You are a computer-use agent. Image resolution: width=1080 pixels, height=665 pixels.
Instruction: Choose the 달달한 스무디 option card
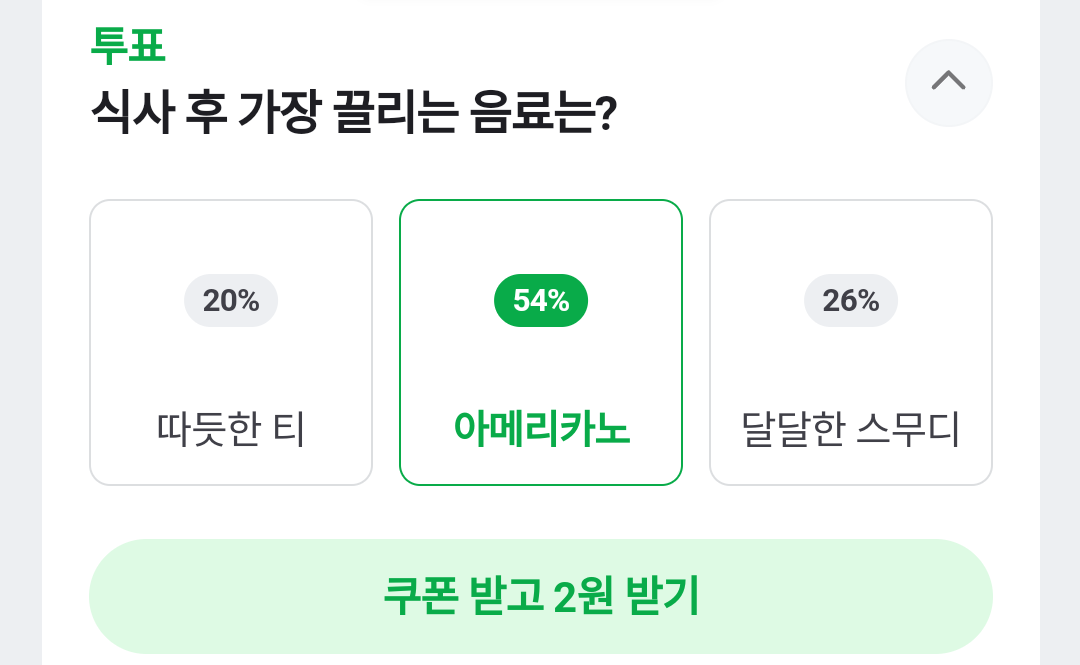pyautogui.click(x=851, y=342)
